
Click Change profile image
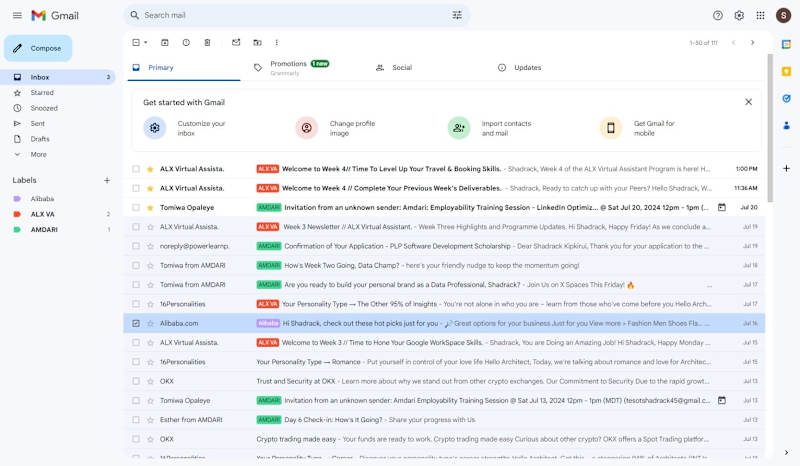[336, 128]
